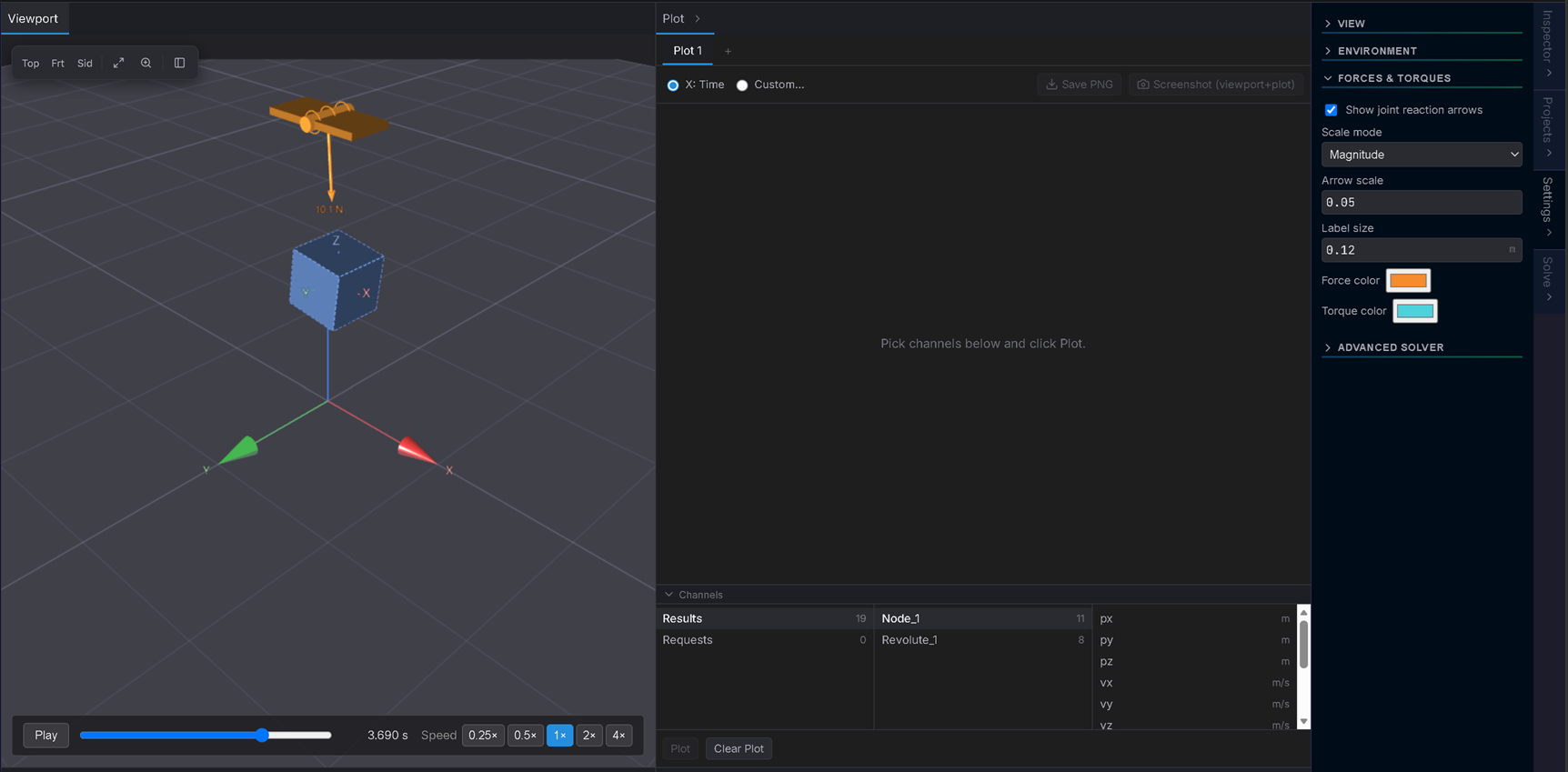The image size is (1568, 772).
Task: Click the Arrow scale input field
Action: [x=1422, y=202]
